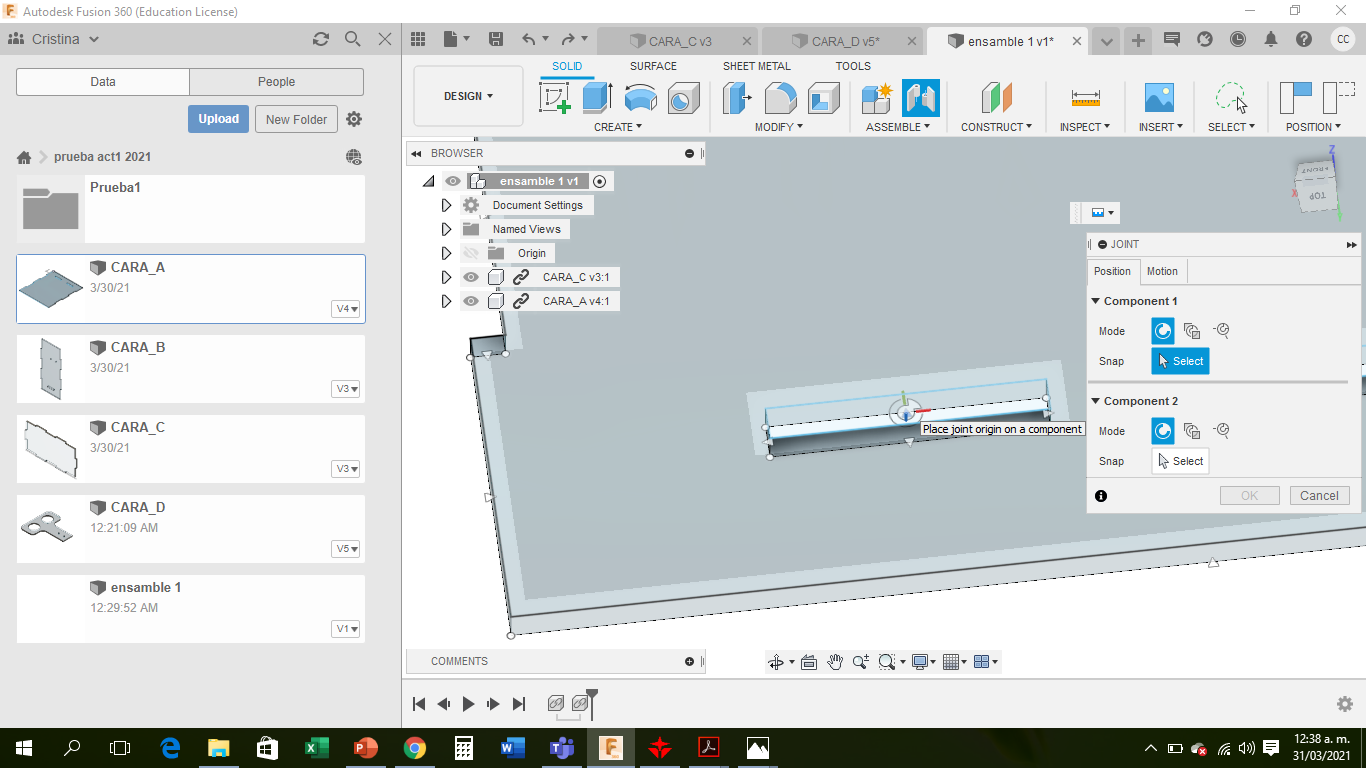Viewport: 1366px width, 768px height.
Task: Toggle visibility of ensamble 1 v1
Action: [453, 181]
